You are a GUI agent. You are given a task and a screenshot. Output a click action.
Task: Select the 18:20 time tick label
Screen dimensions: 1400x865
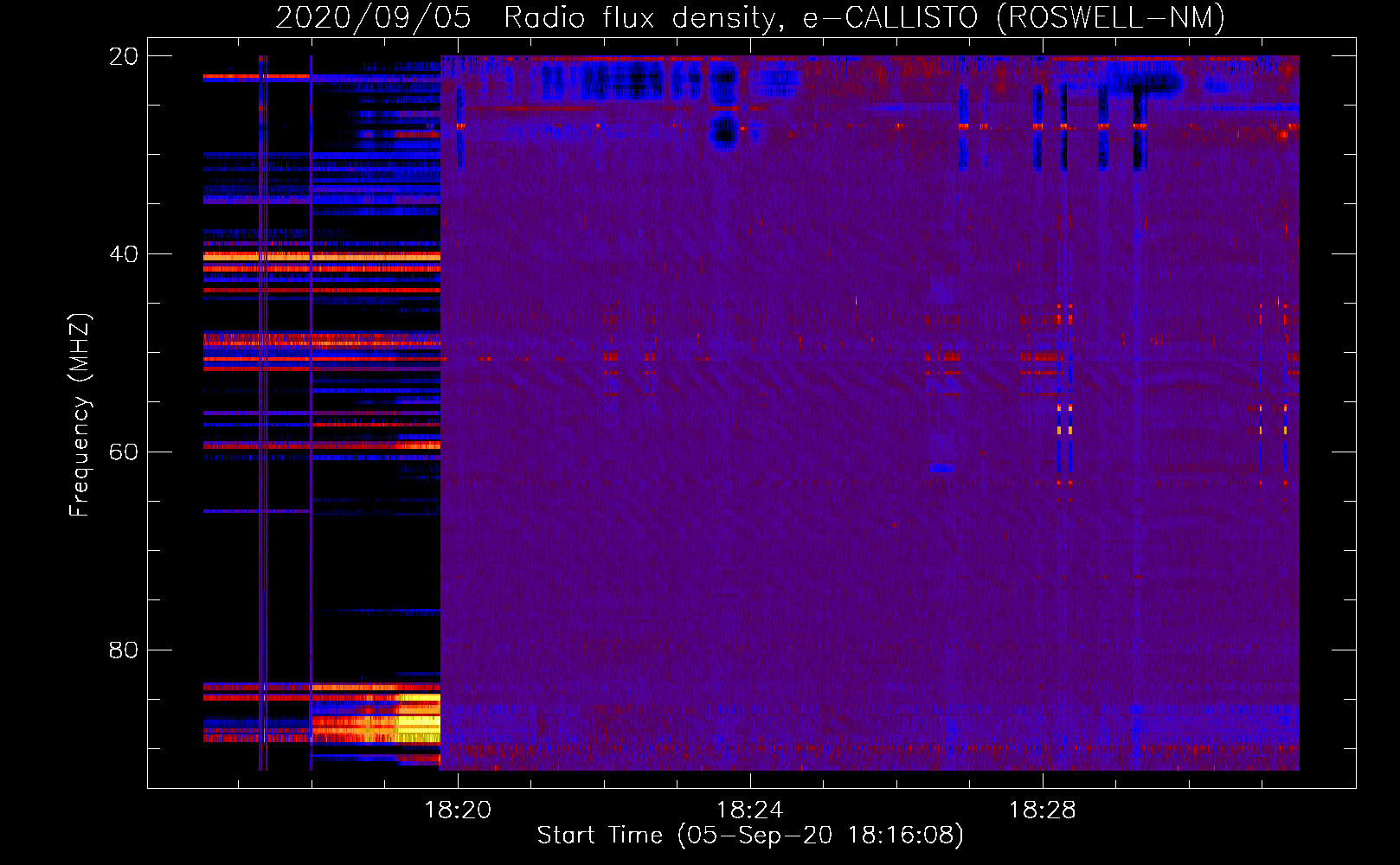(x=458, y=811)
